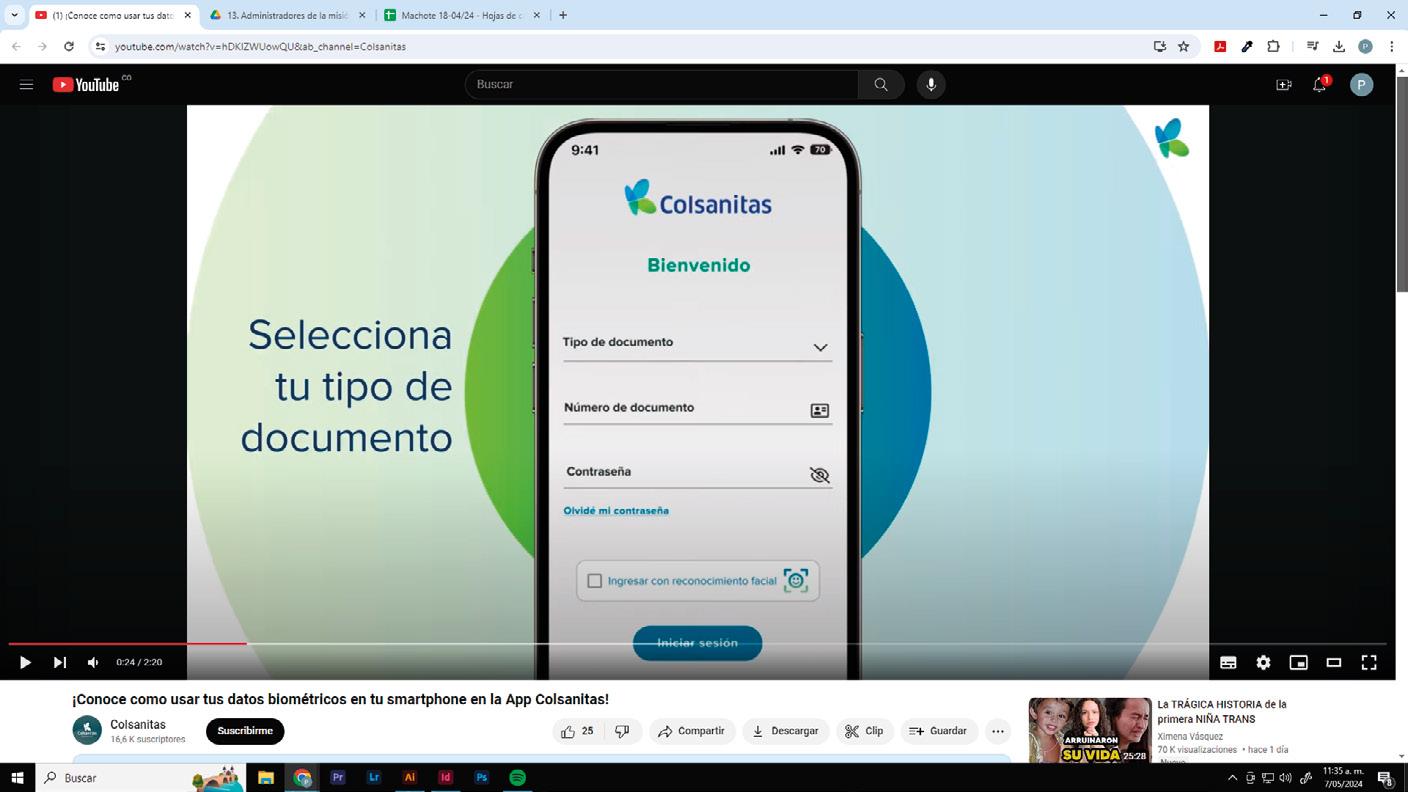The width and height of the screenshot is (1408, 792).
Task: Download the video with Descargar
Action: click(785, 731)
